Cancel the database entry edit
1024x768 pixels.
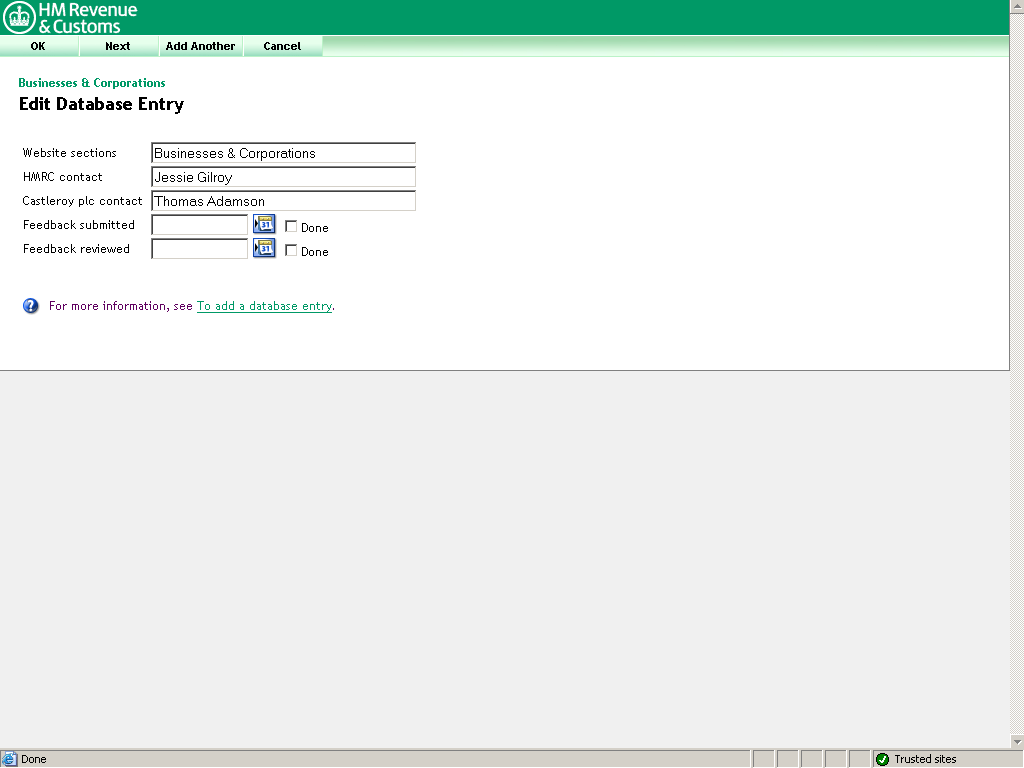(x=282, y=46)
